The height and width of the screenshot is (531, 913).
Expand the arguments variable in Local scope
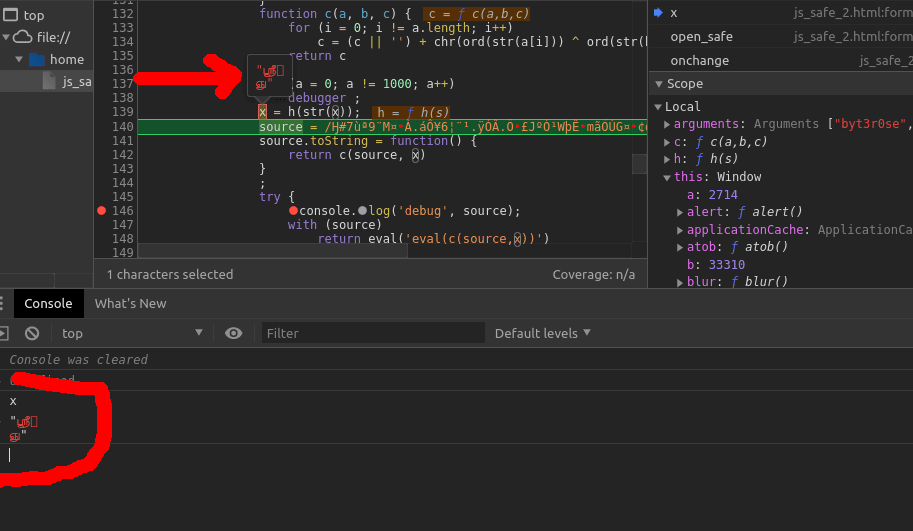coord(667,124)
